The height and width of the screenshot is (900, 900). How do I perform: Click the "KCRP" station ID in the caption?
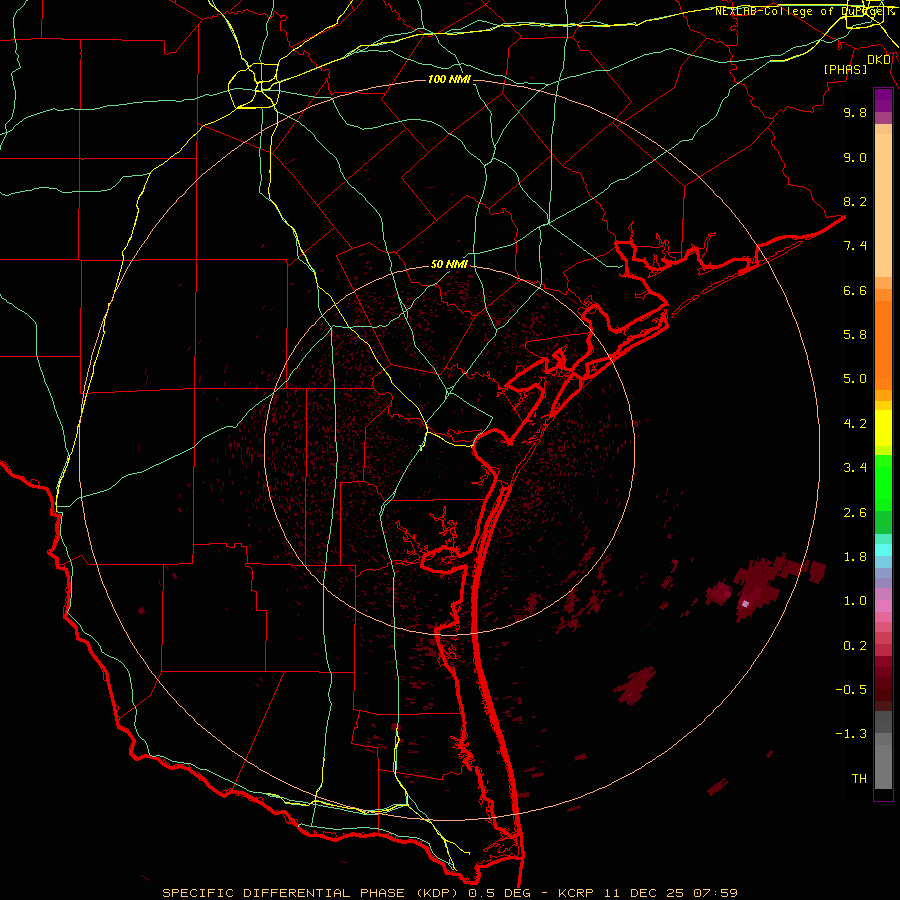pyautogui.click(x=576, y=893)
